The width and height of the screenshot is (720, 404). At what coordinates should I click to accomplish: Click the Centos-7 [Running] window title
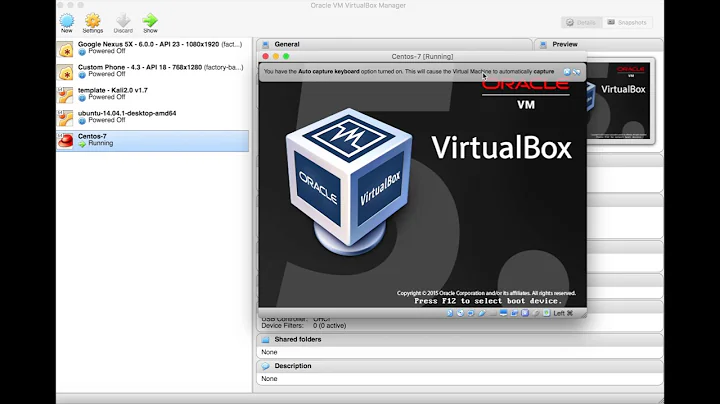[422, 56]
